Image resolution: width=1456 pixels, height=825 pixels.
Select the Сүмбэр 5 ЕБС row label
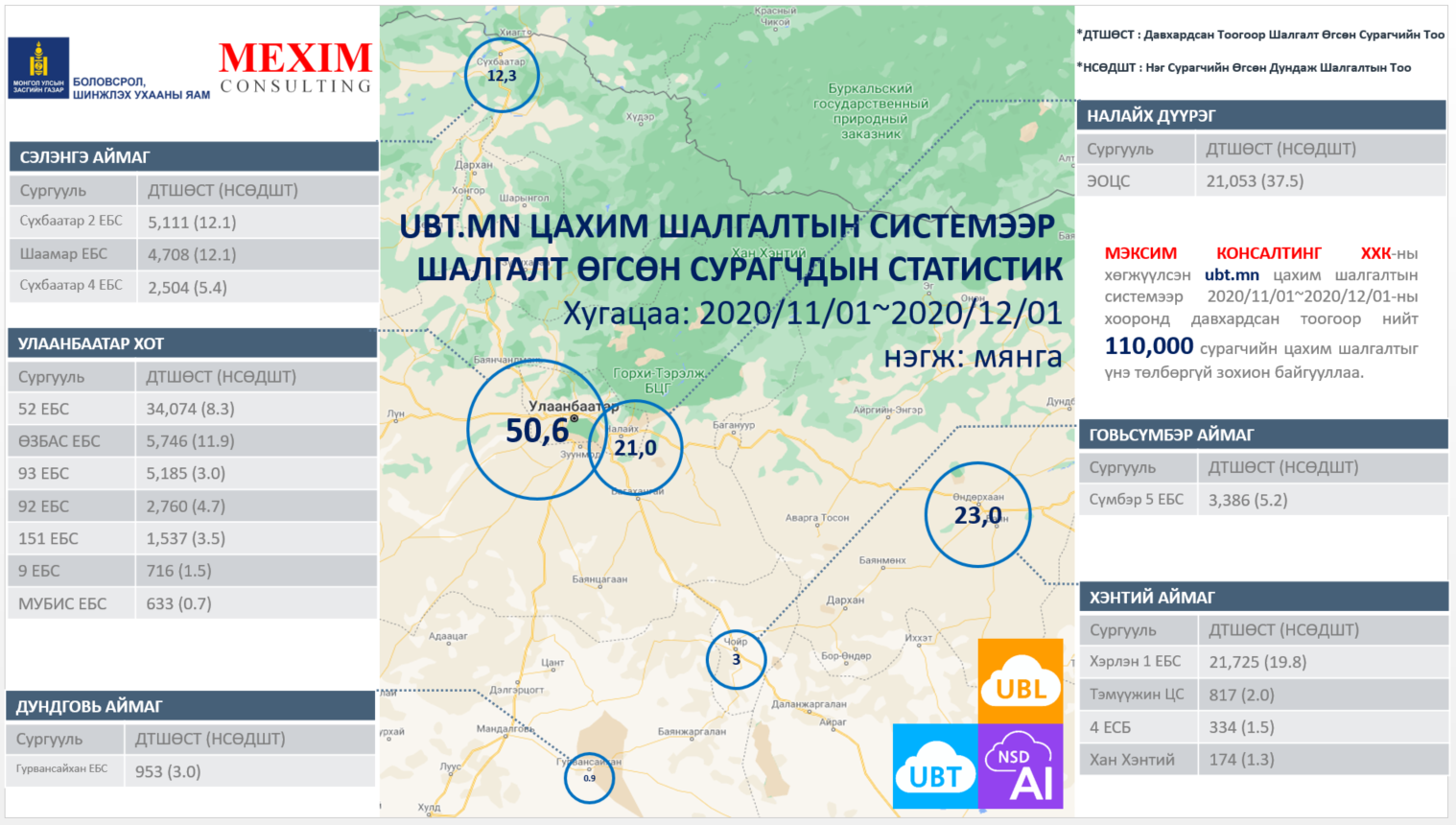pyautogui.click(x=1136, y=500)
